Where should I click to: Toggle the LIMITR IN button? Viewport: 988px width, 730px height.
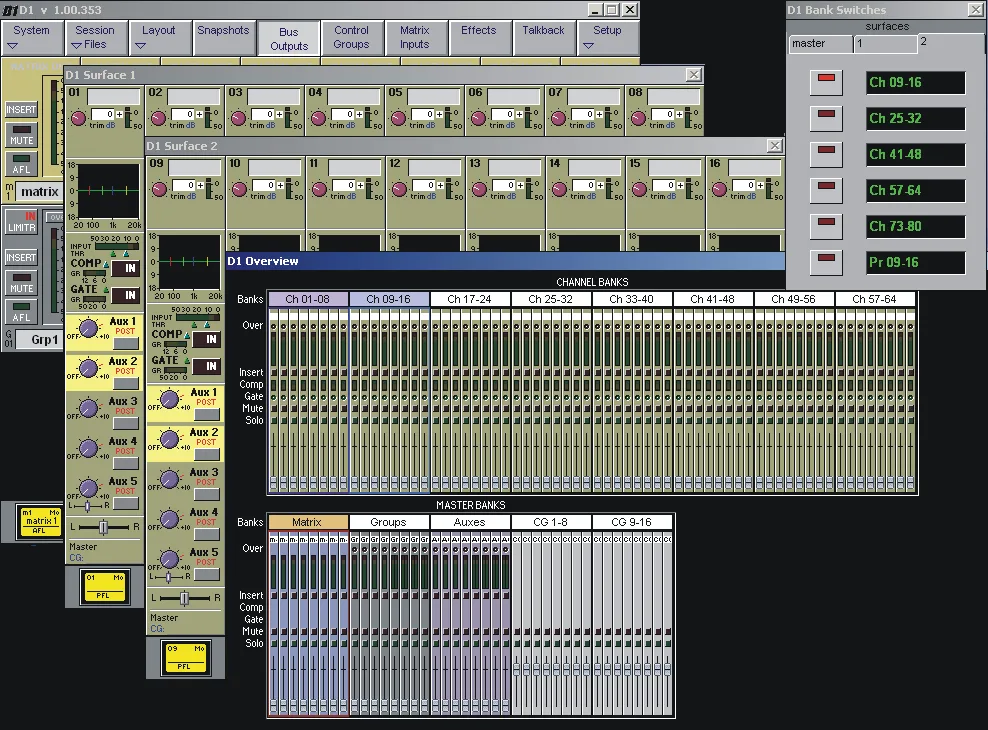click(21, 222)
